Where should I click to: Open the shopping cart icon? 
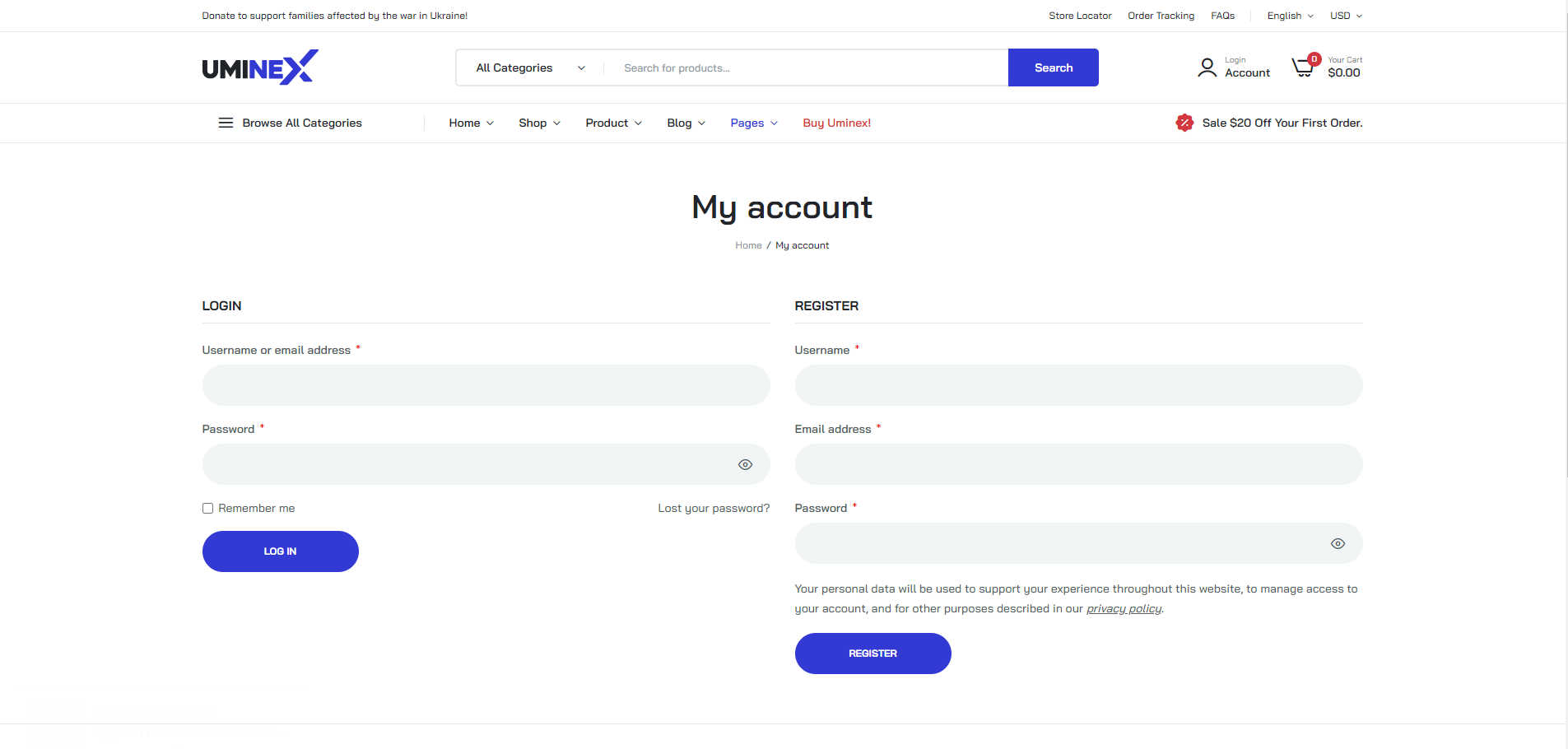point(1304,67)
